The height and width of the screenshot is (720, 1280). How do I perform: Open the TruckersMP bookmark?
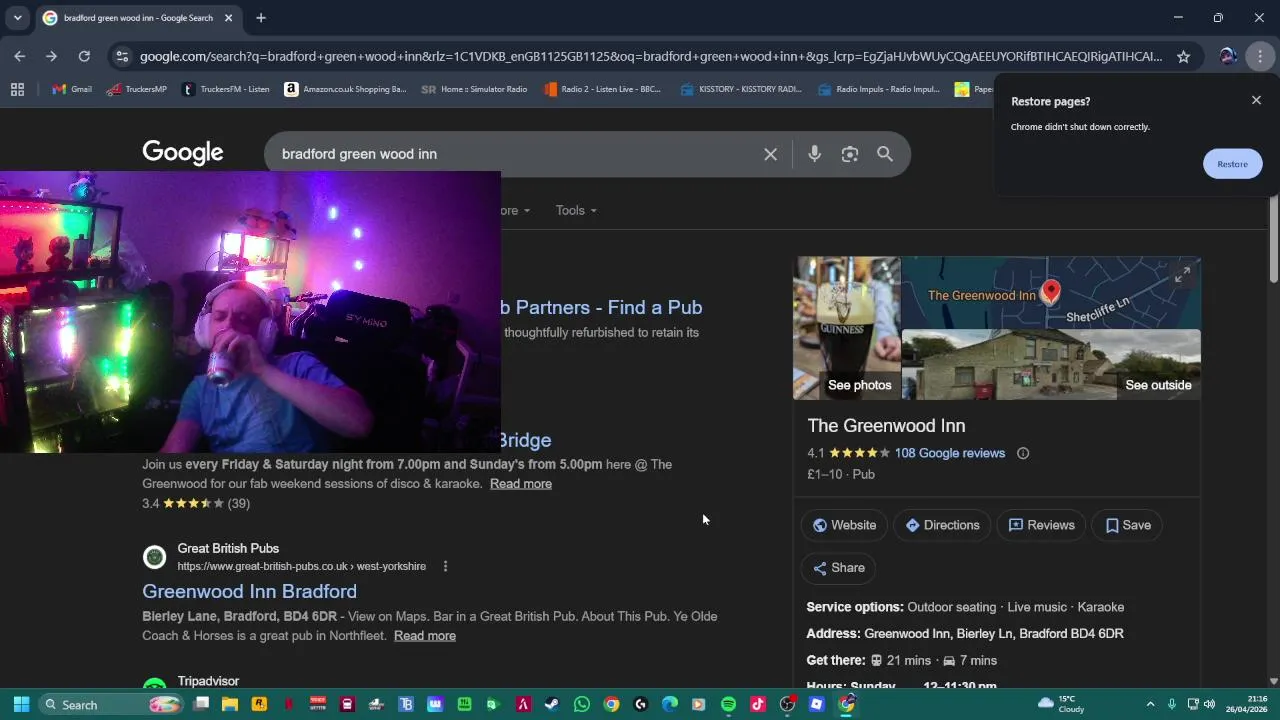(136, 89)
